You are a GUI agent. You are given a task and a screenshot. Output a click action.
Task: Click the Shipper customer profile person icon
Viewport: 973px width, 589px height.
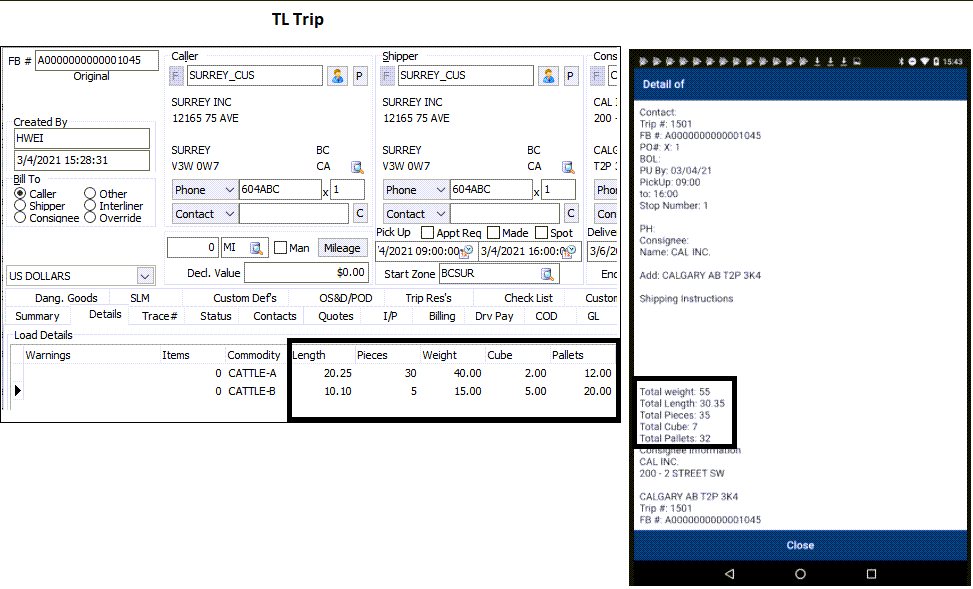[x=548, y=76]
